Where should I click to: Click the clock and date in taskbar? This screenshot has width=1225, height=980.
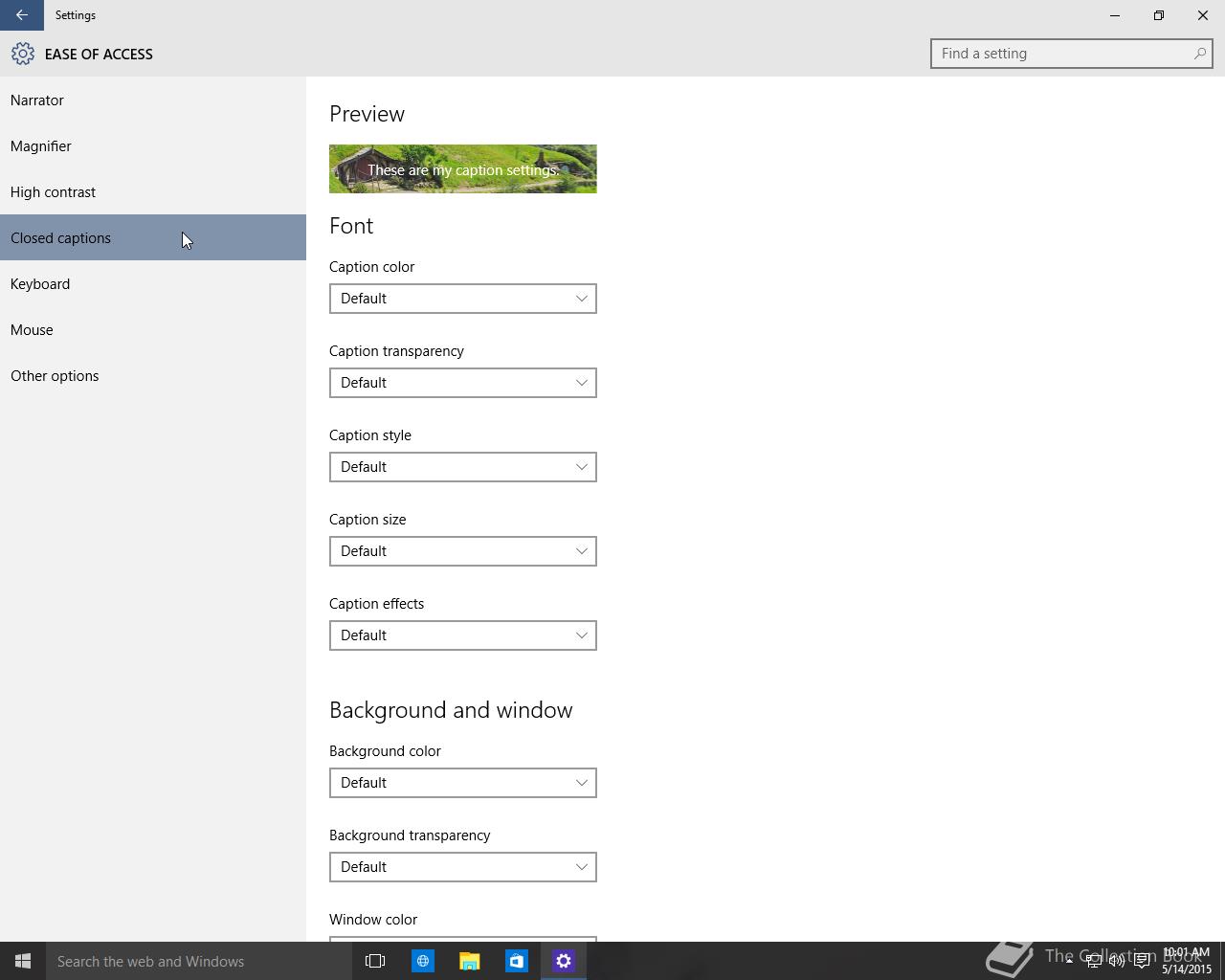coord(1187,961)
